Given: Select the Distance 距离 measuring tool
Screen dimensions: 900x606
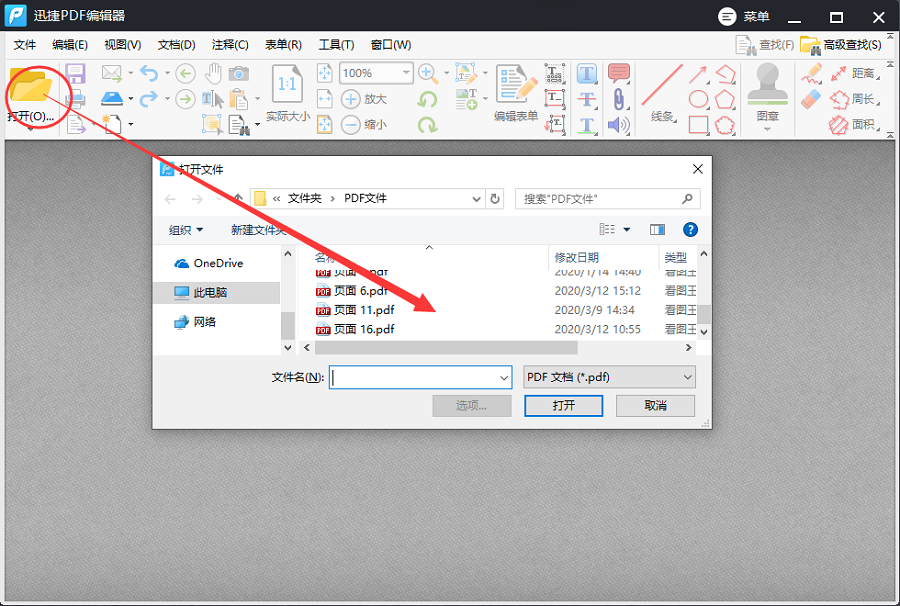Looking at the screenshot, I should click(x=855, y=73).
